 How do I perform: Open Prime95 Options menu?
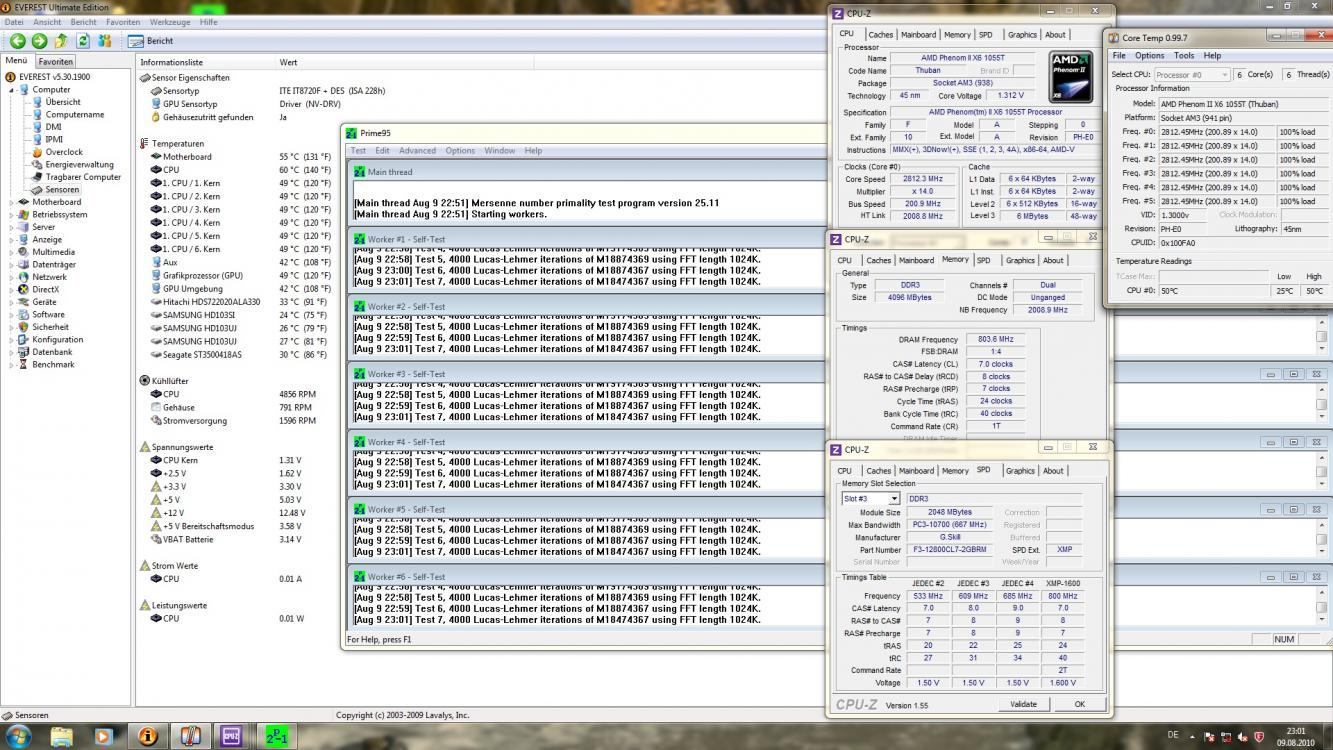[x=460, y=151]
